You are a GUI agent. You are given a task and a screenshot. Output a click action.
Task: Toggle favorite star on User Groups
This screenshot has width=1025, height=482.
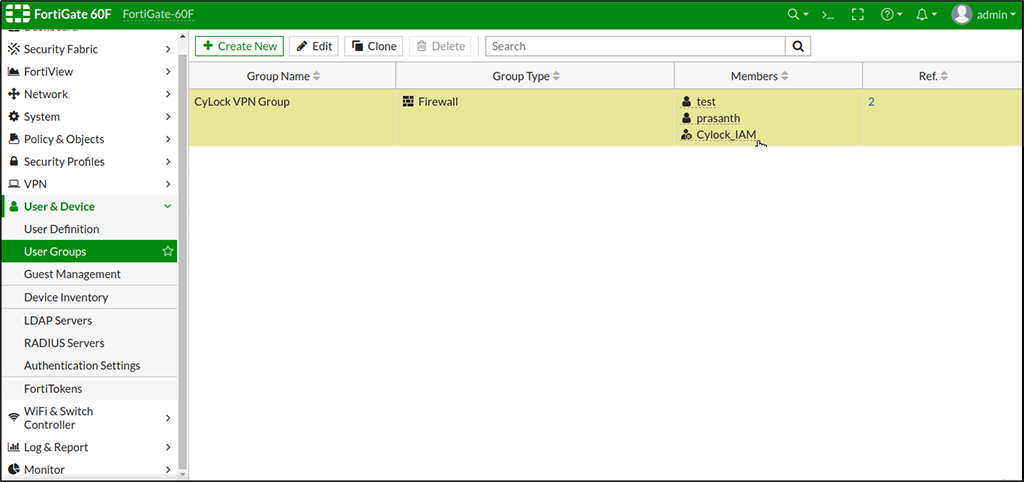coord(168,252)
